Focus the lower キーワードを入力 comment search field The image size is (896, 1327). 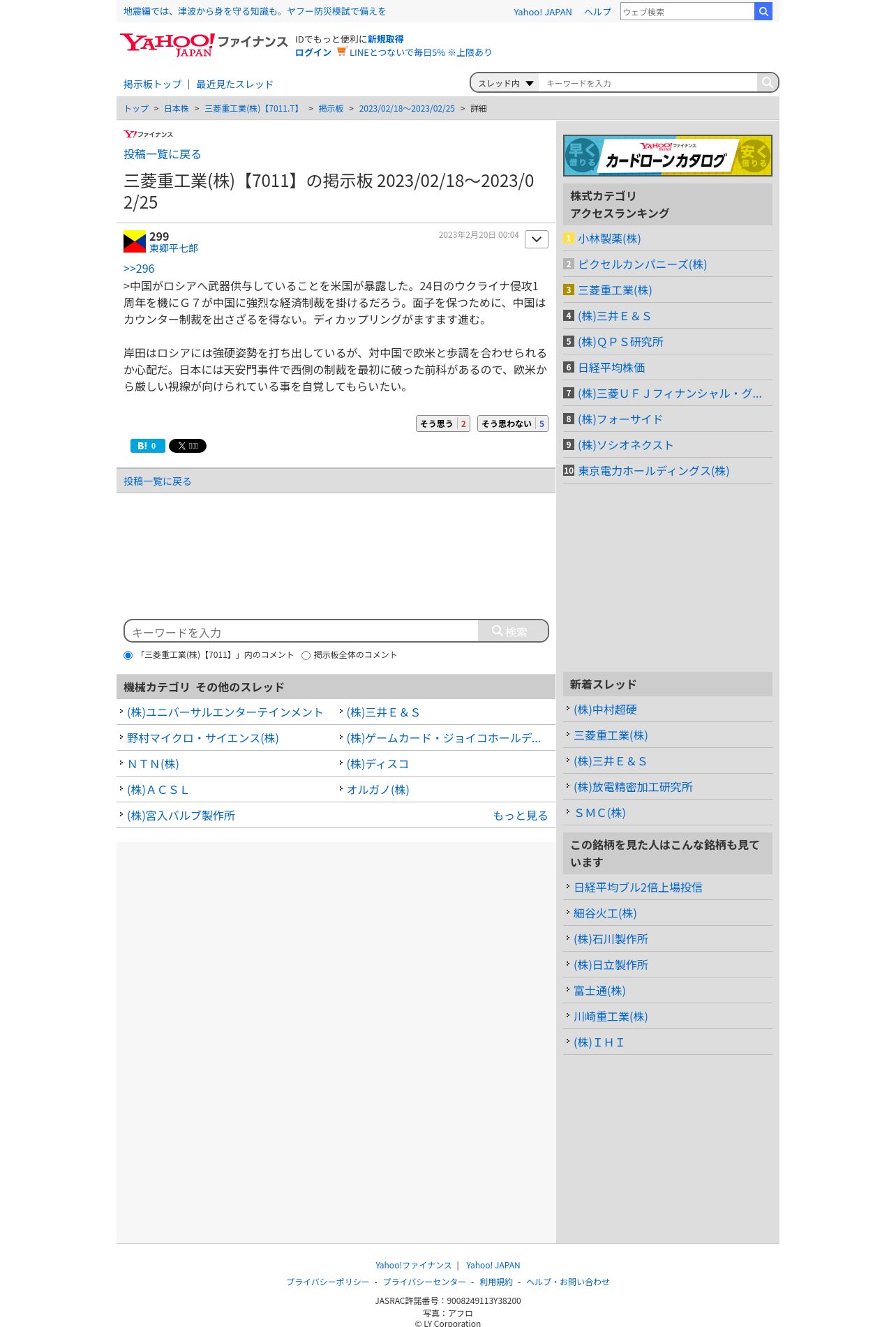(301, 631)
